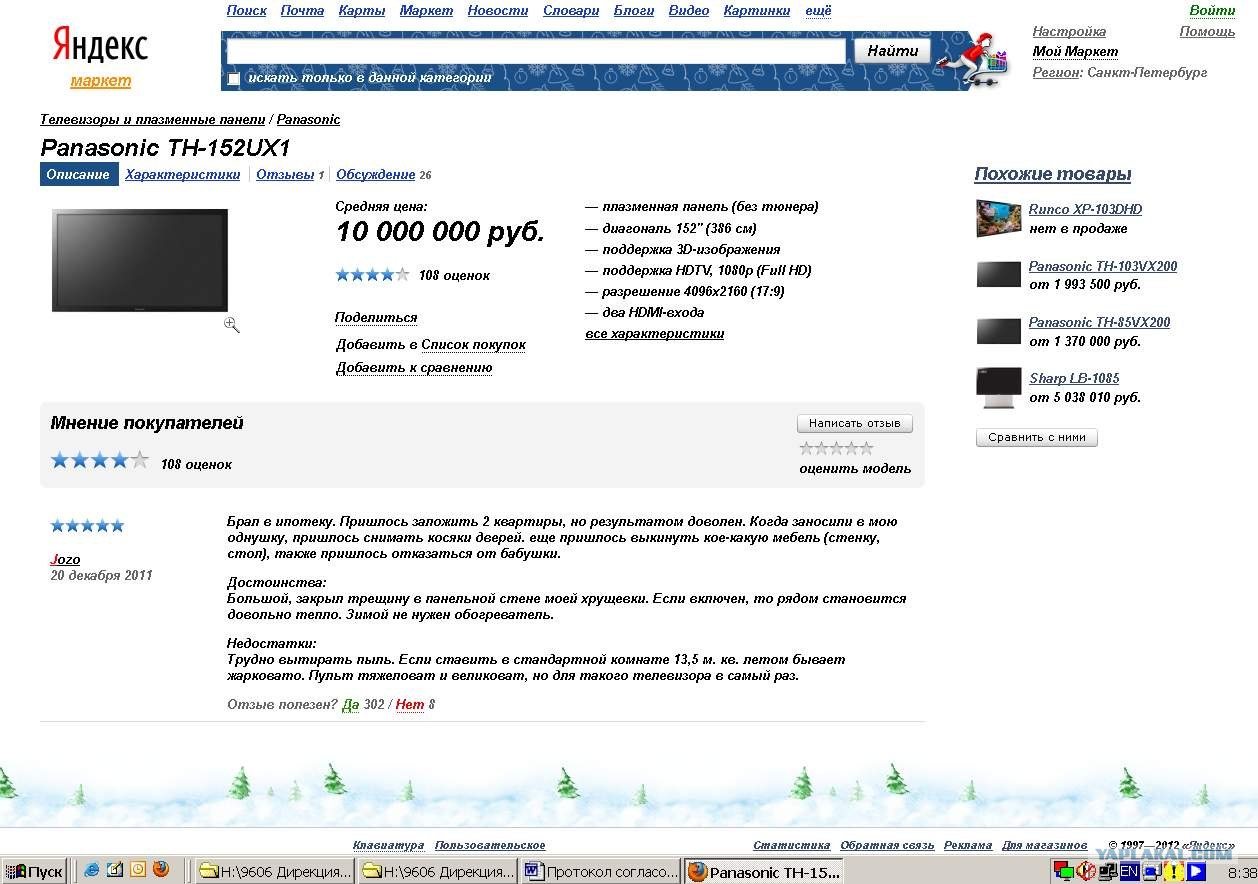Open the Настройка link
This screenshot has width=1258, height=884.
(1069, 31)
